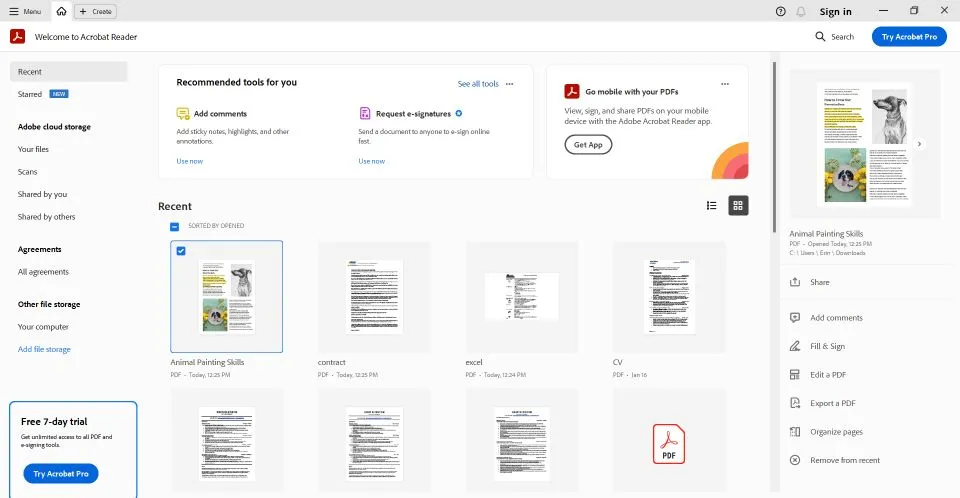Click the Get App button
Screen dimensions: 960x498
[x=588, y=145]
